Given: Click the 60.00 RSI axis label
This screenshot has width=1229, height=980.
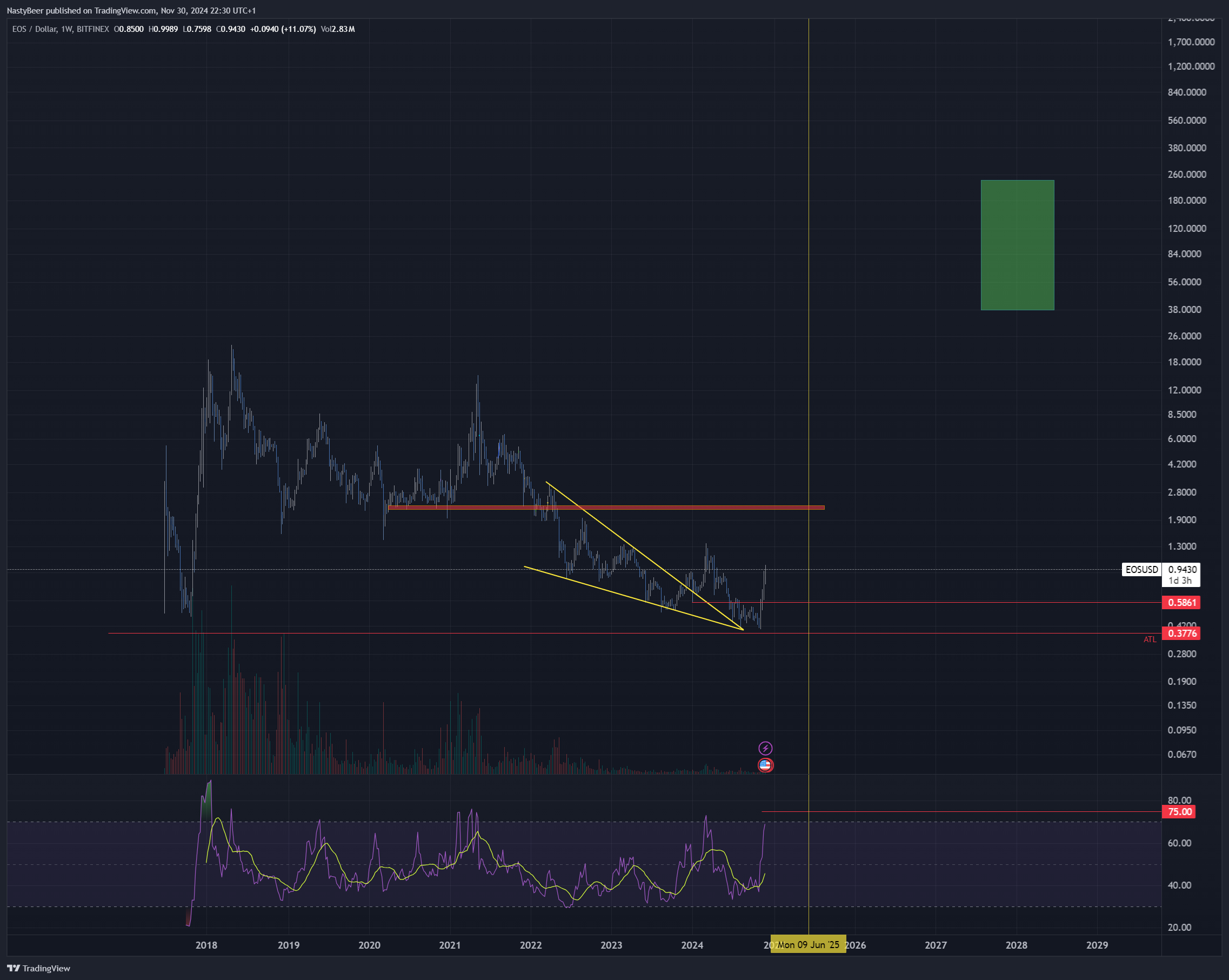Looking at the screenshot, I should click(x=1179, y=843).
